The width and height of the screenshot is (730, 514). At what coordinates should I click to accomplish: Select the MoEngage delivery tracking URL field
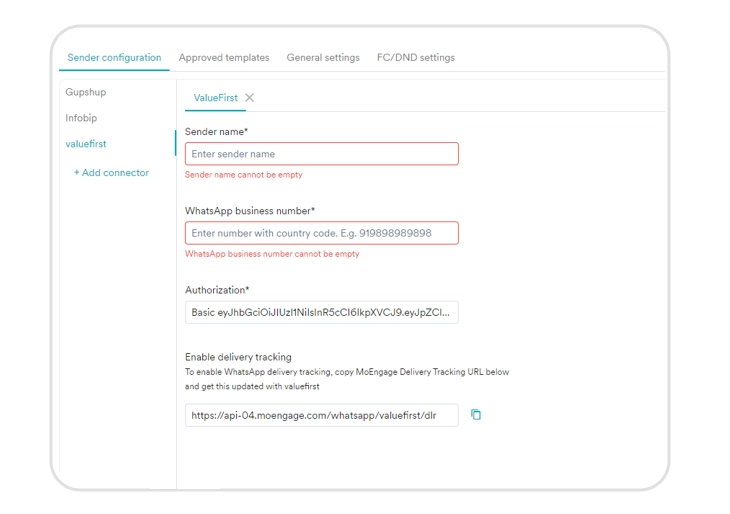pyautogui.click(x=321, y=415)
